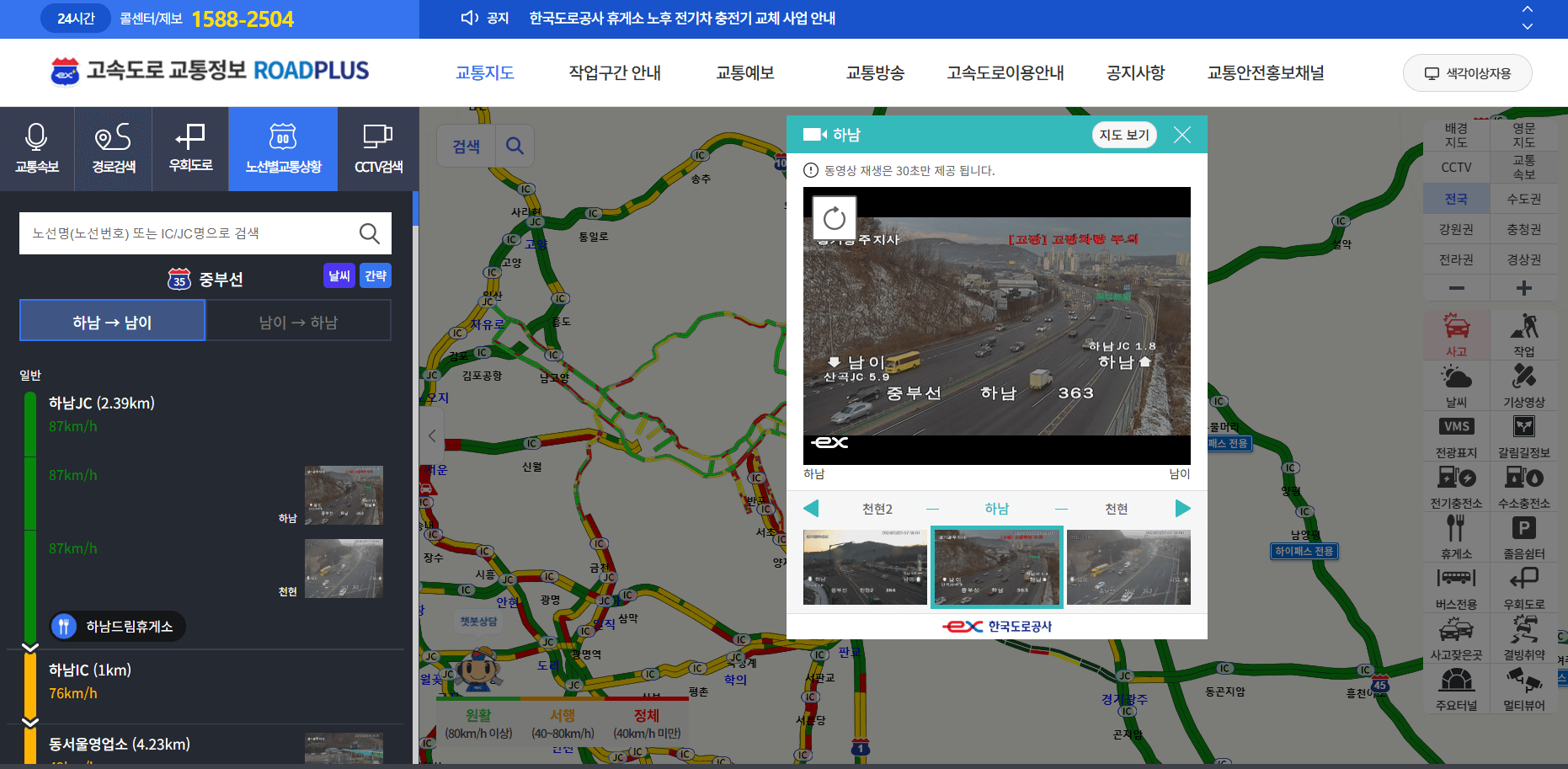This screenshot has height=769, width=1568.
Task: Zoom in the map with plus button
Action: pyautogui.click(x=1524, y=288)
